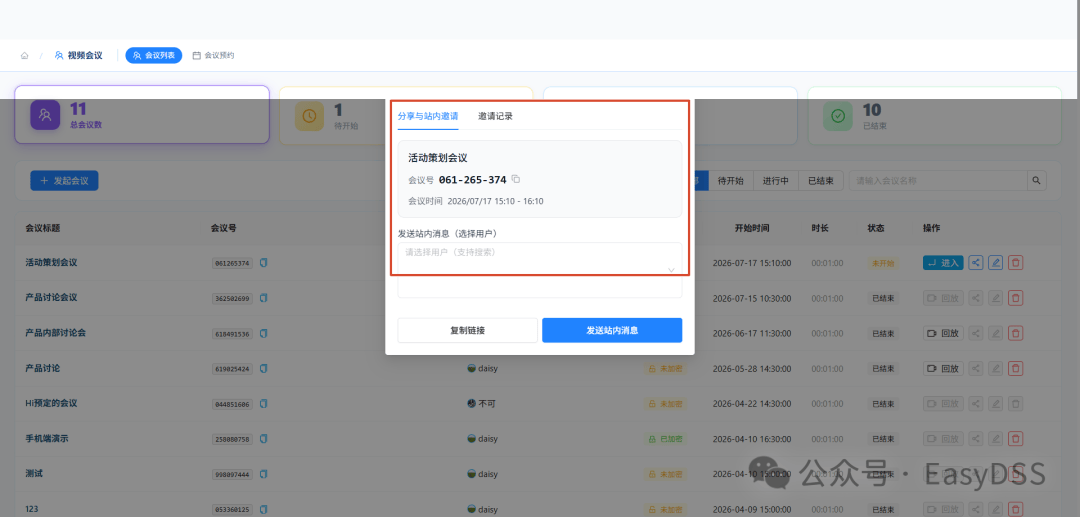The width and height of the screenshot is (1080, 517).
Task: Edit the 活动策划会议 meeting row
Action: (995, 262)
